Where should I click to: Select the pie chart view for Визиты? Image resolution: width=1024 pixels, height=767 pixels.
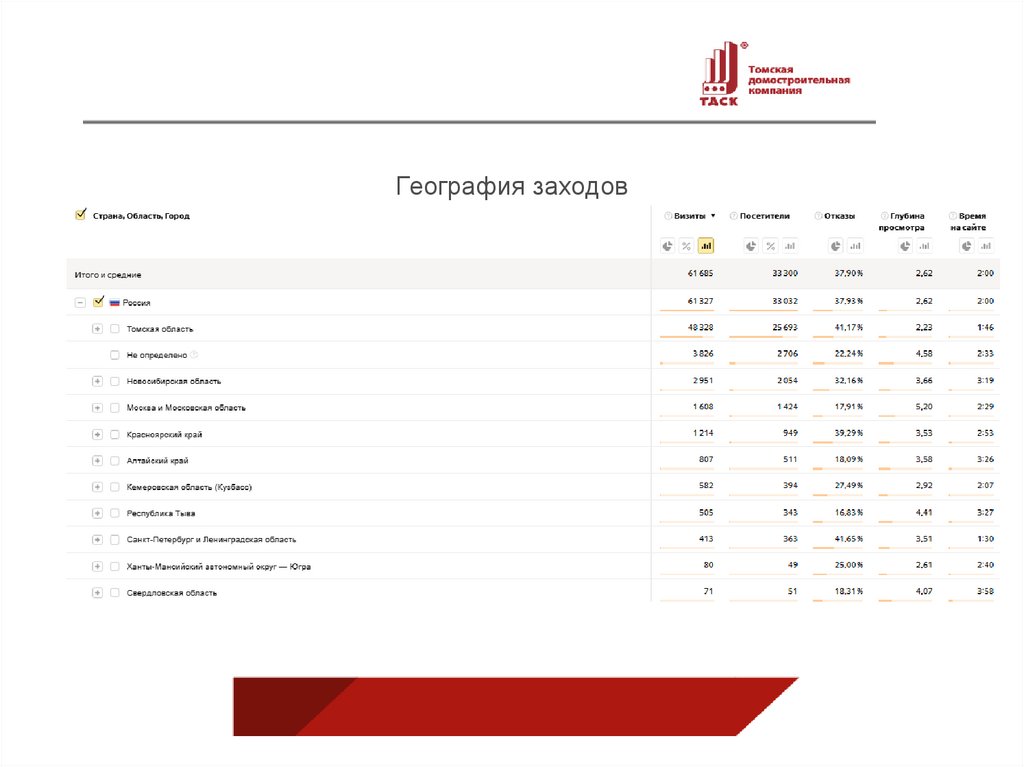(x=666, y=245)
